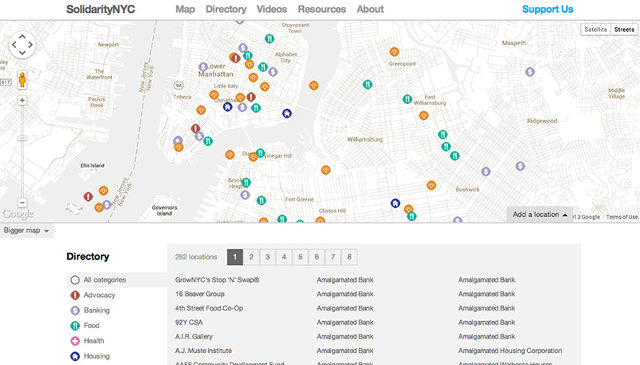The image size is (640, 365).
Task: Click the Banking category icon
Action: (75, 310)
